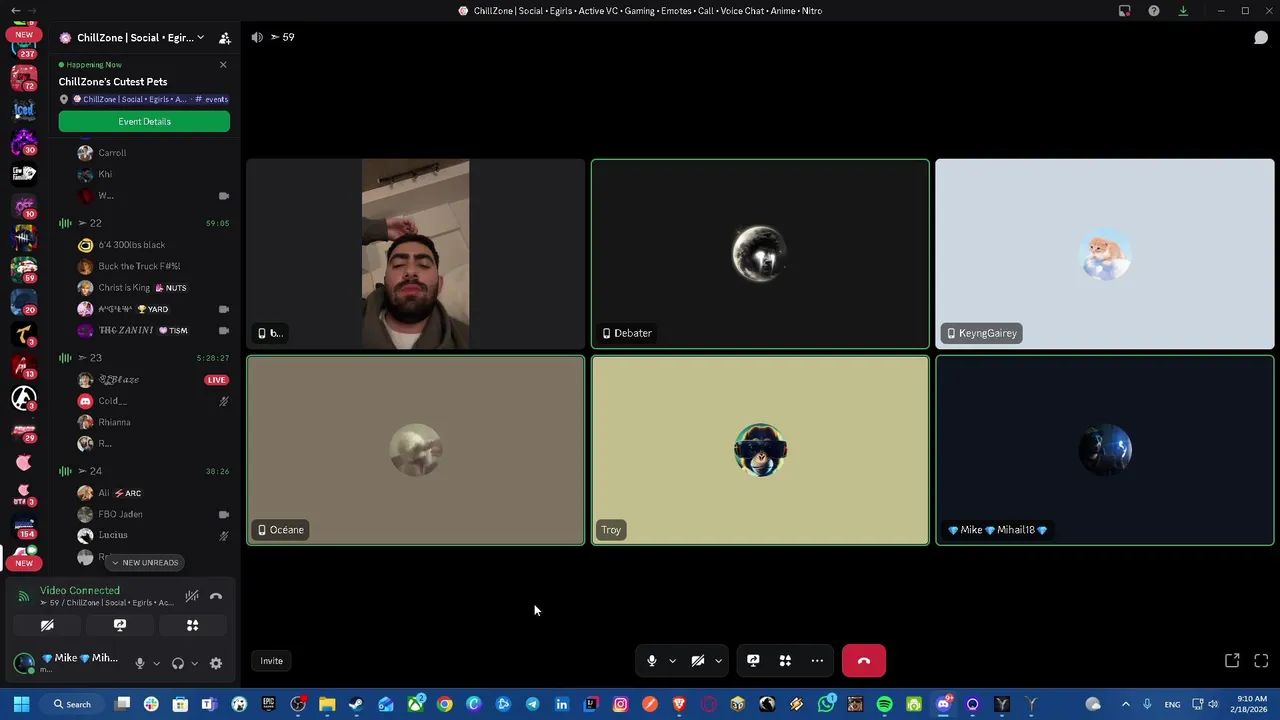The width and height of the screenshot is (1280, 720).
Task: Open Discord inbox icon in title bar
Action: click(x=1125, y=11)
